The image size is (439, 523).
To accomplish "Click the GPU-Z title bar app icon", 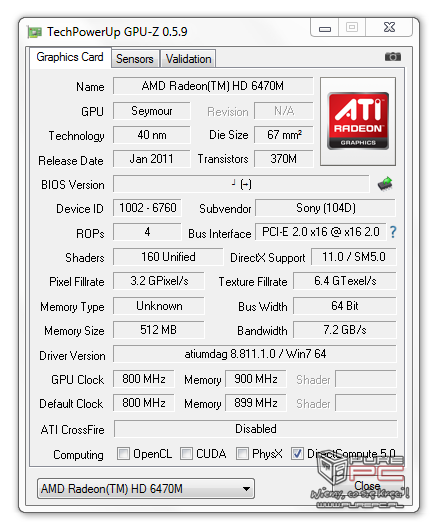I will coord(34,32).
